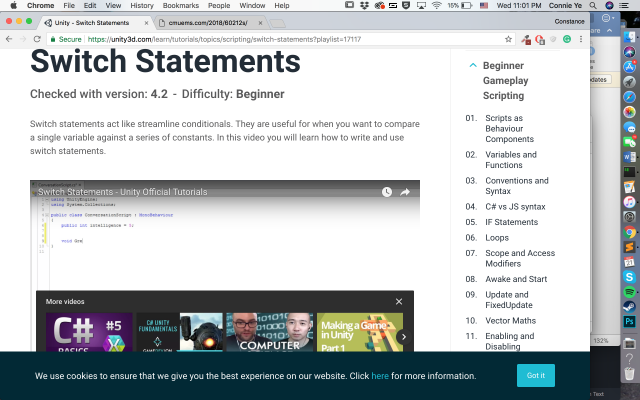Screen dimensions: 640x400
Task: Open Microsoft Word from the Dock
Action: click(629, 157)
